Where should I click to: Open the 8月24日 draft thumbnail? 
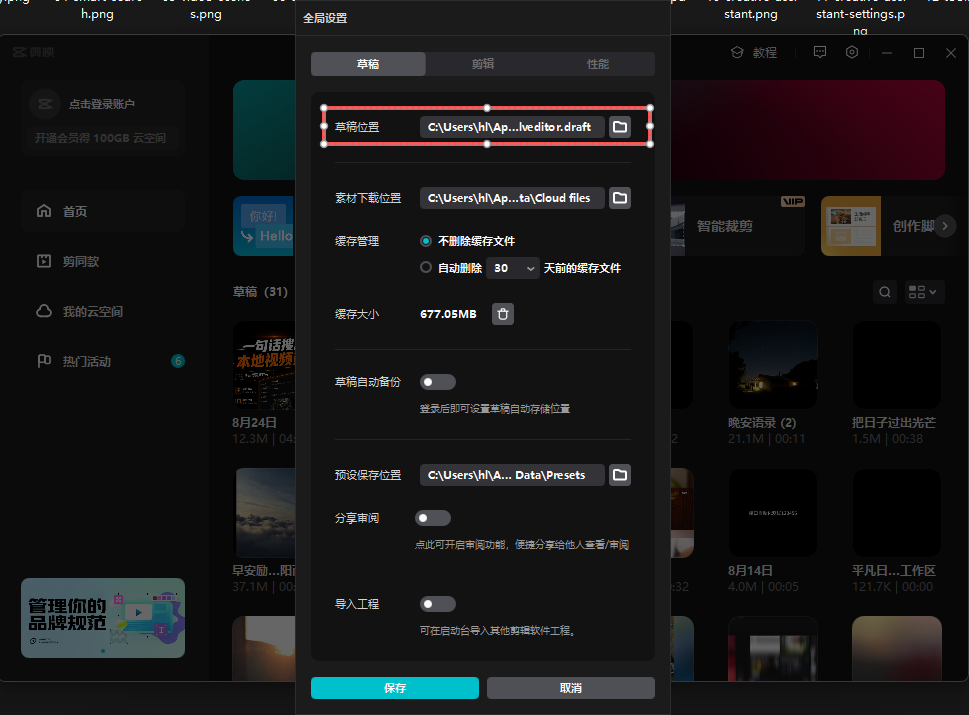(x=264, y=365)
